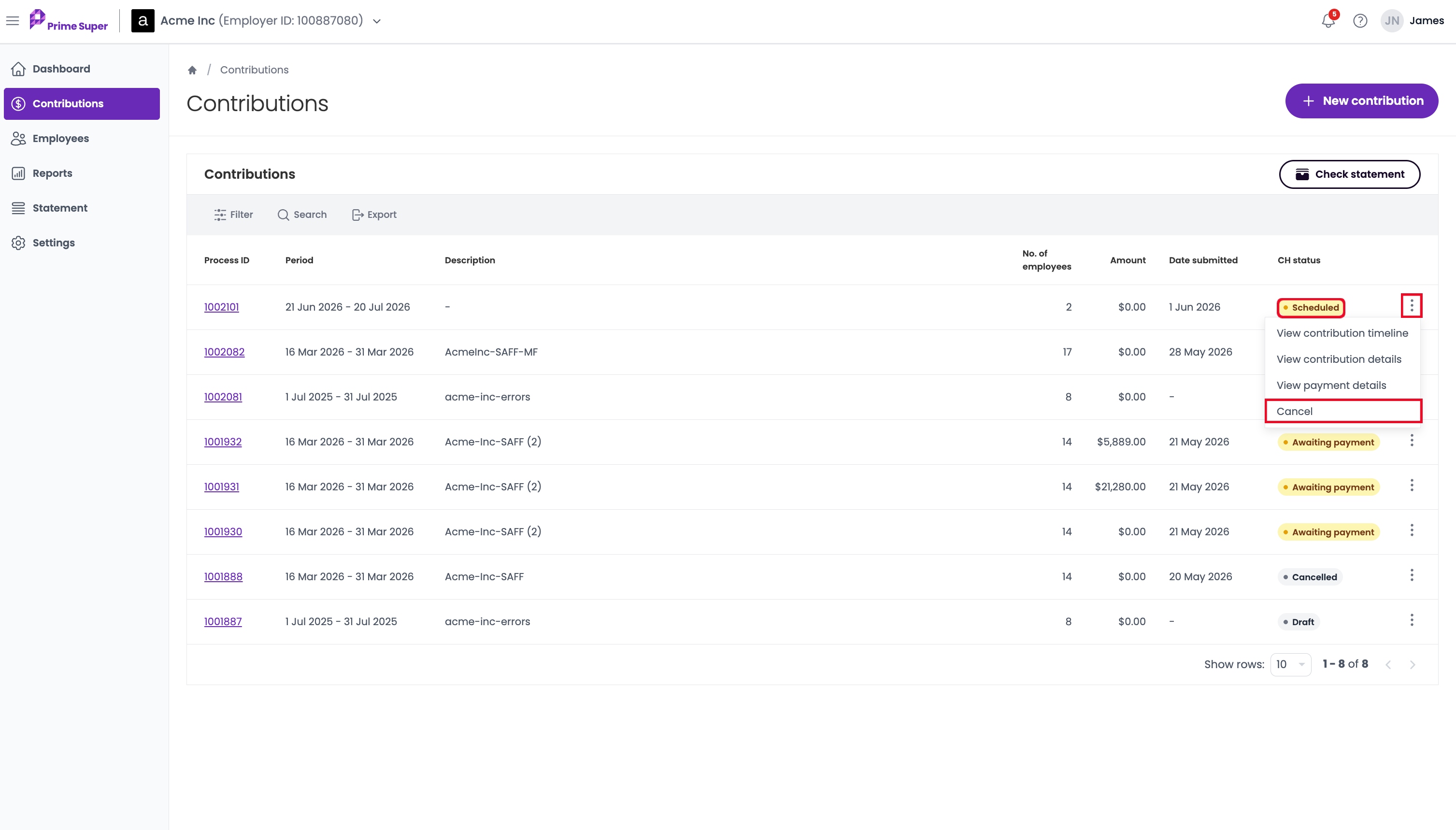The height and width of the screenshot is (830, 1456).
Task: Export the contributions list
Action: (374, 215)
